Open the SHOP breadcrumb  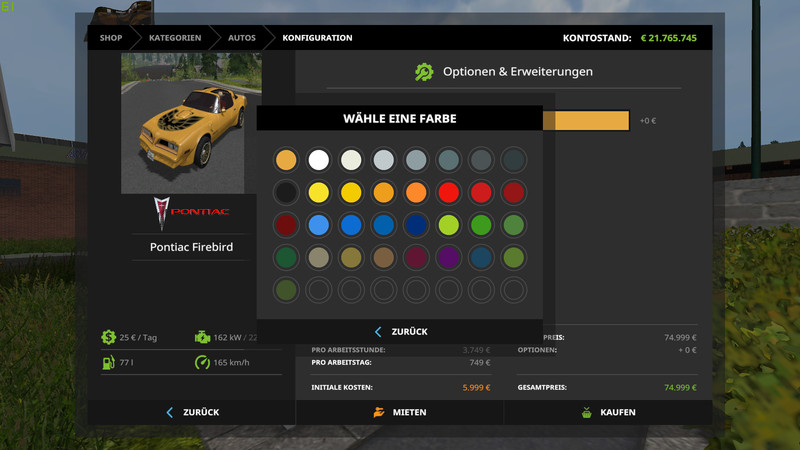(x=110, y=38)
